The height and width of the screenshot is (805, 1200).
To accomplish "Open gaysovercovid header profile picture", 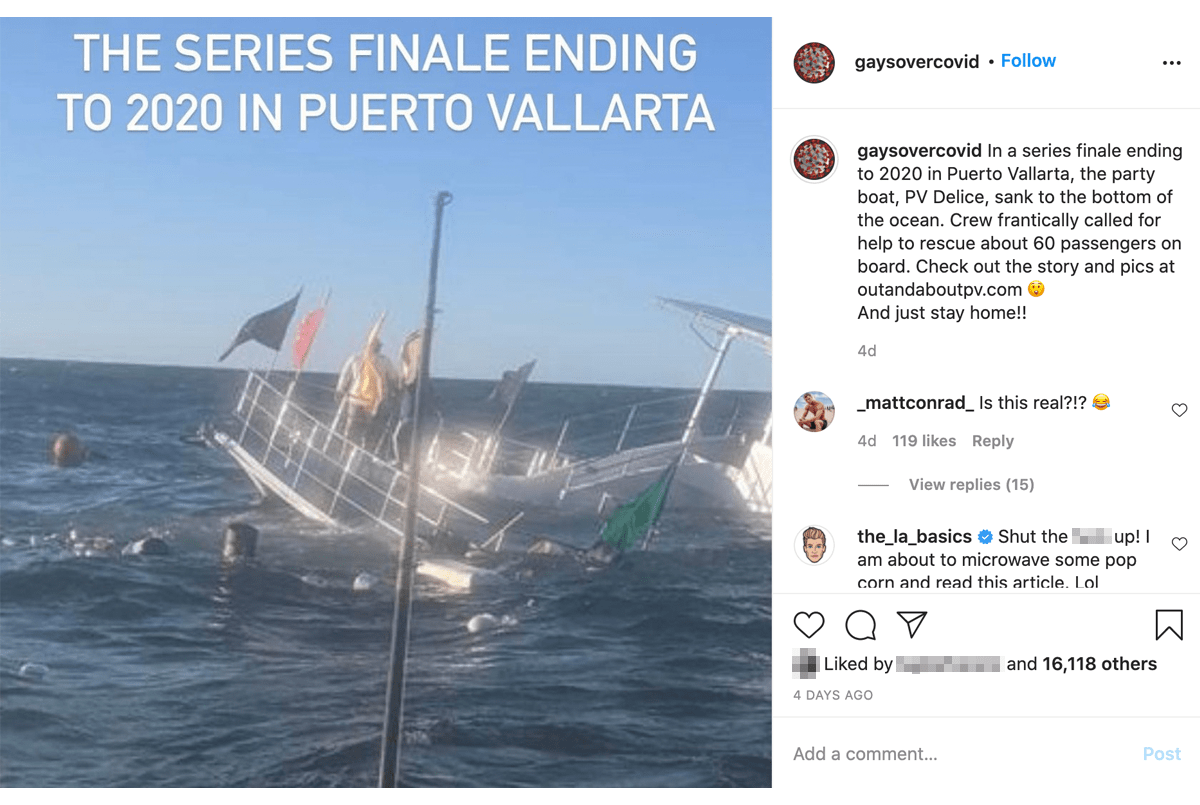I will coord(814,63).
